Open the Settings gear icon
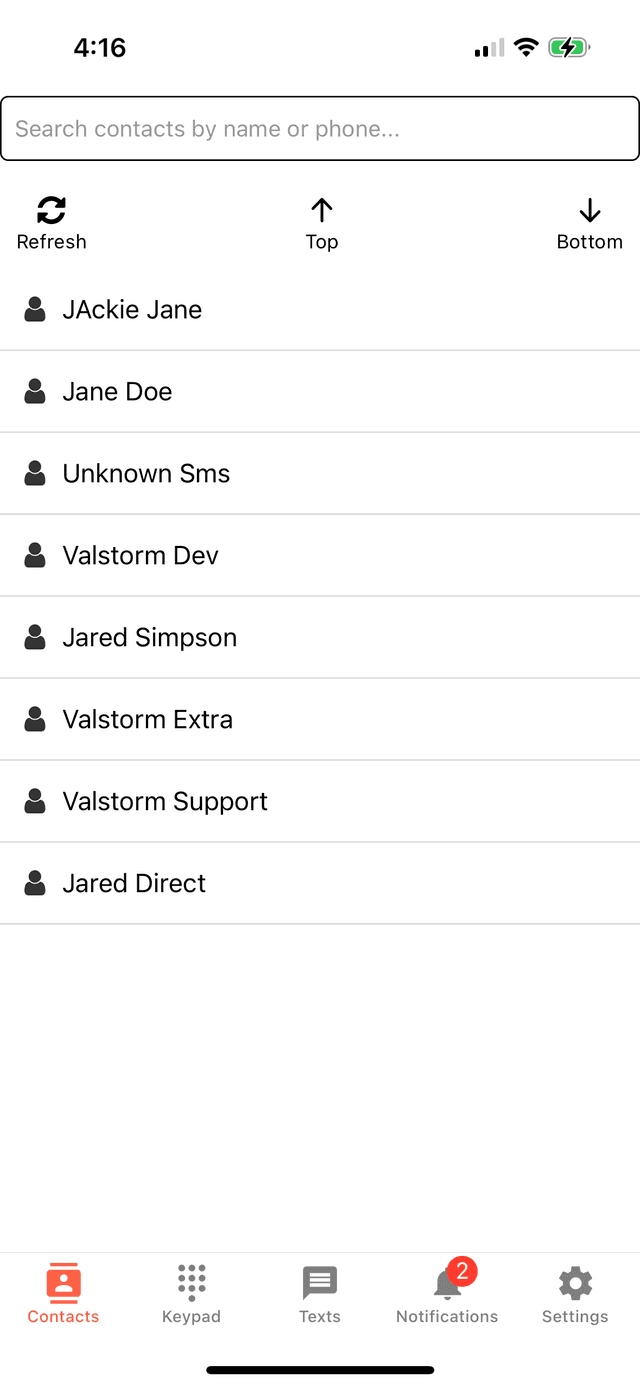The height and width of the screenshot is (1387, 640). [x=575, y=1282]
